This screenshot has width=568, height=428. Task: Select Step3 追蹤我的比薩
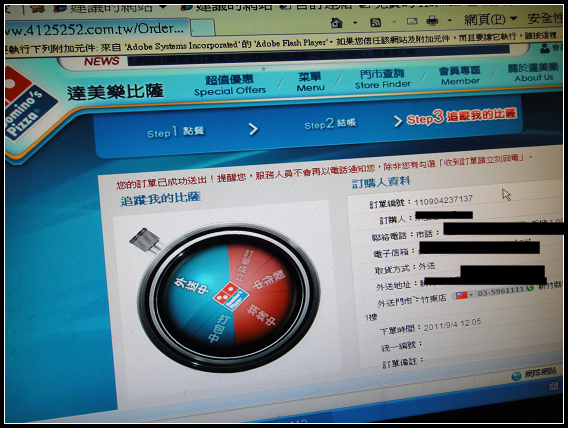[461, 116]
